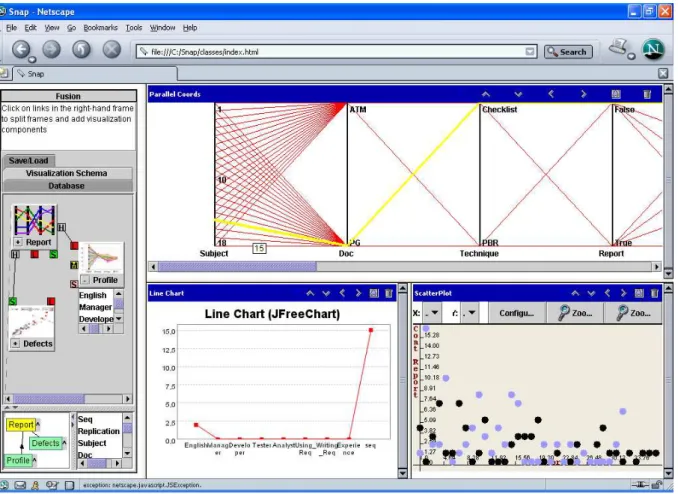Click the schema canvas horizontal scrollbar thumb

tap(48, 399)
